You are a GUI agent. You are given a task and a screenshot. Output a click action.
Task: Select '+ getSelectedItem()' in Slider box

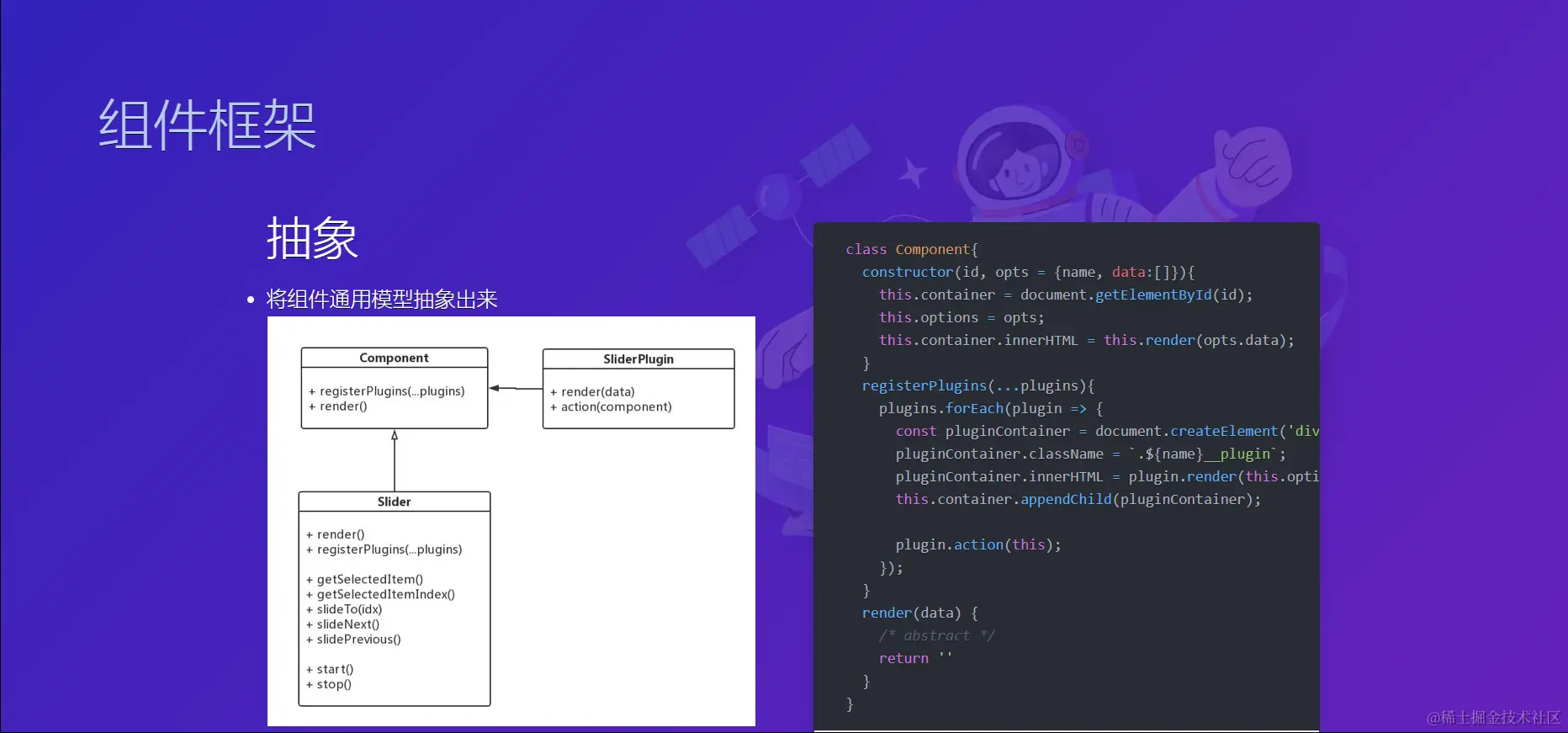tap(365, 580)
